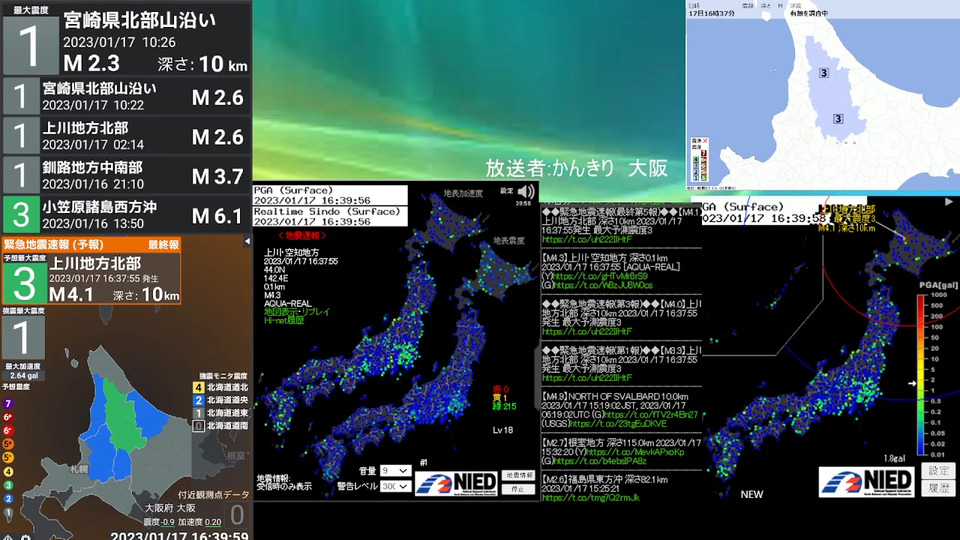This screenshot has width=960, height=540.
Task: Click the upper intensity 3 marker on Hokkaido map
Action: coord(823,73)
